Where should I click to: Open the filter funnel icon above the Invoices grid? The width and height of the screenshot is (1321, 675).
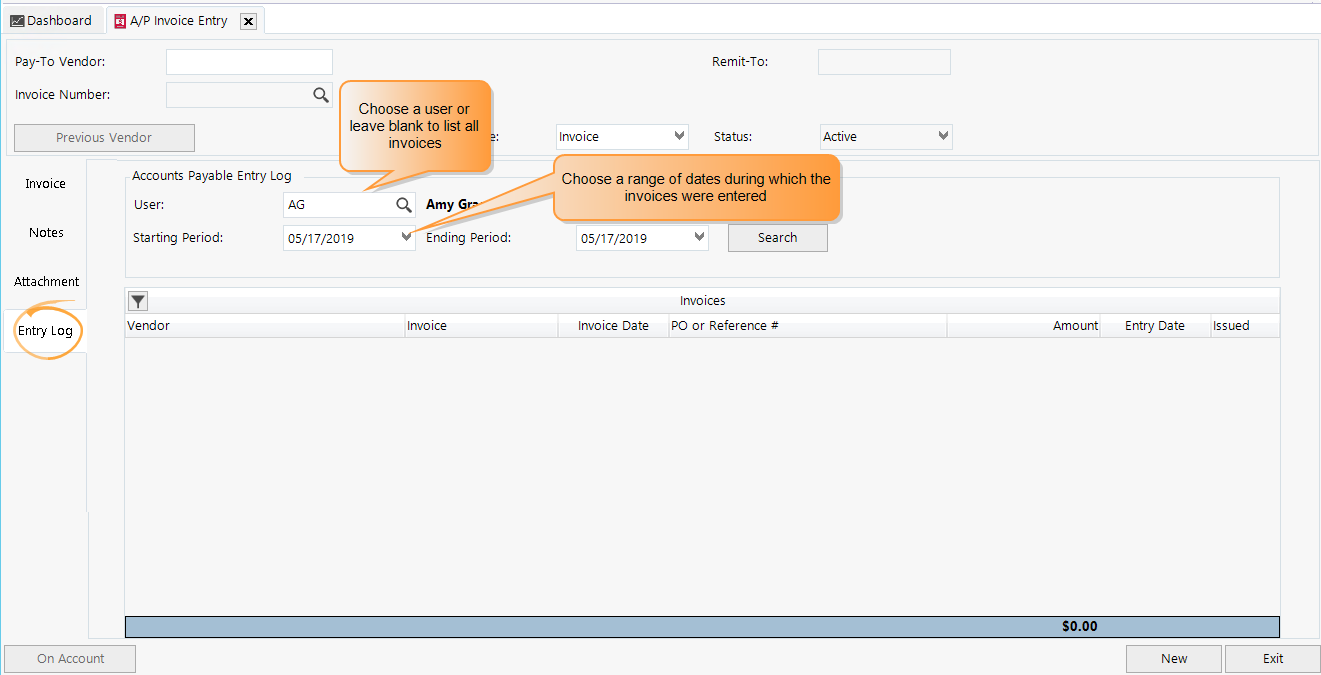(137, 300)
